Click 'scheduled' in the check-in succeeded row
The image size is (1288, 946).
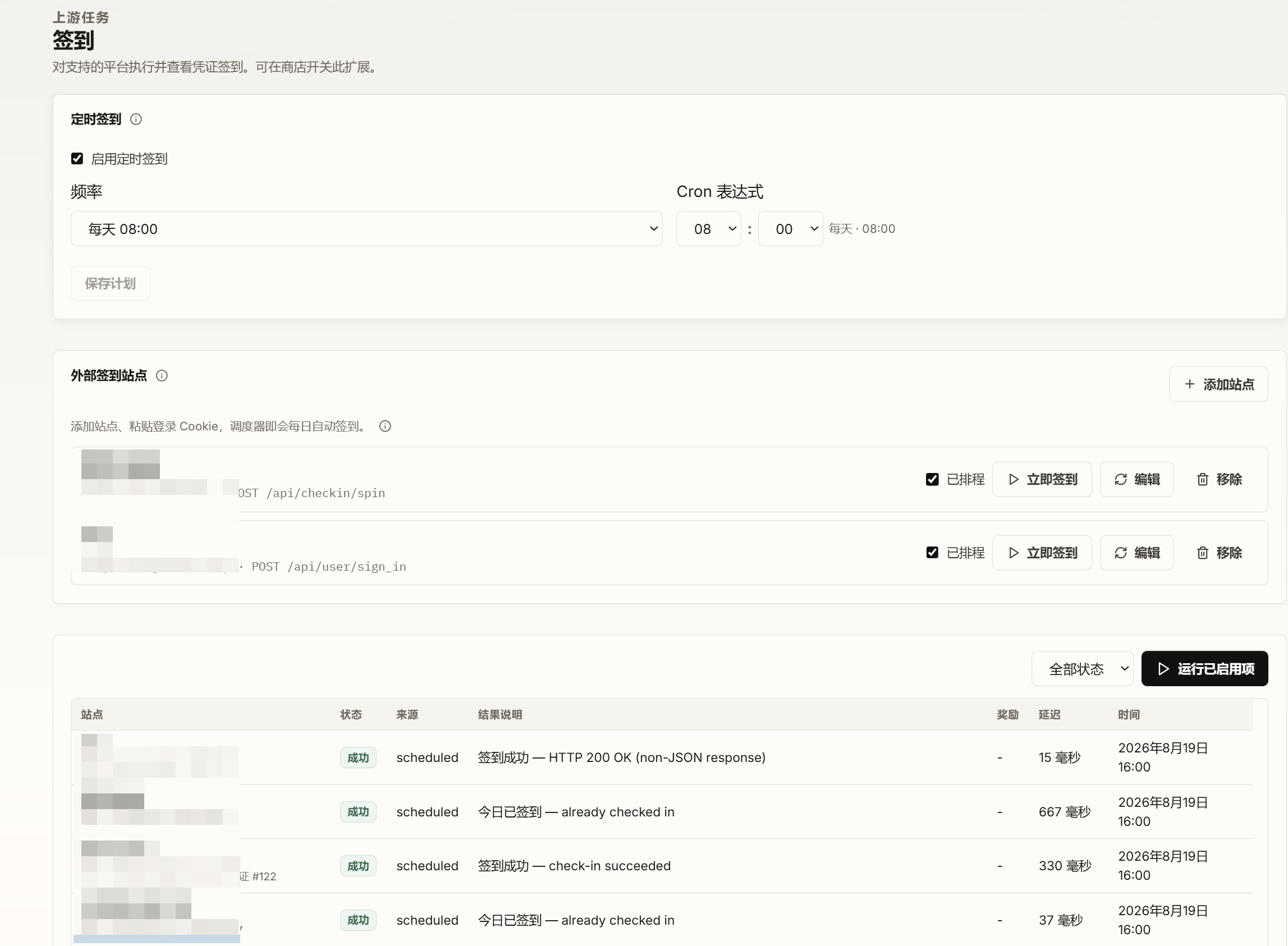pyautogui.click(x=427, y=866)
